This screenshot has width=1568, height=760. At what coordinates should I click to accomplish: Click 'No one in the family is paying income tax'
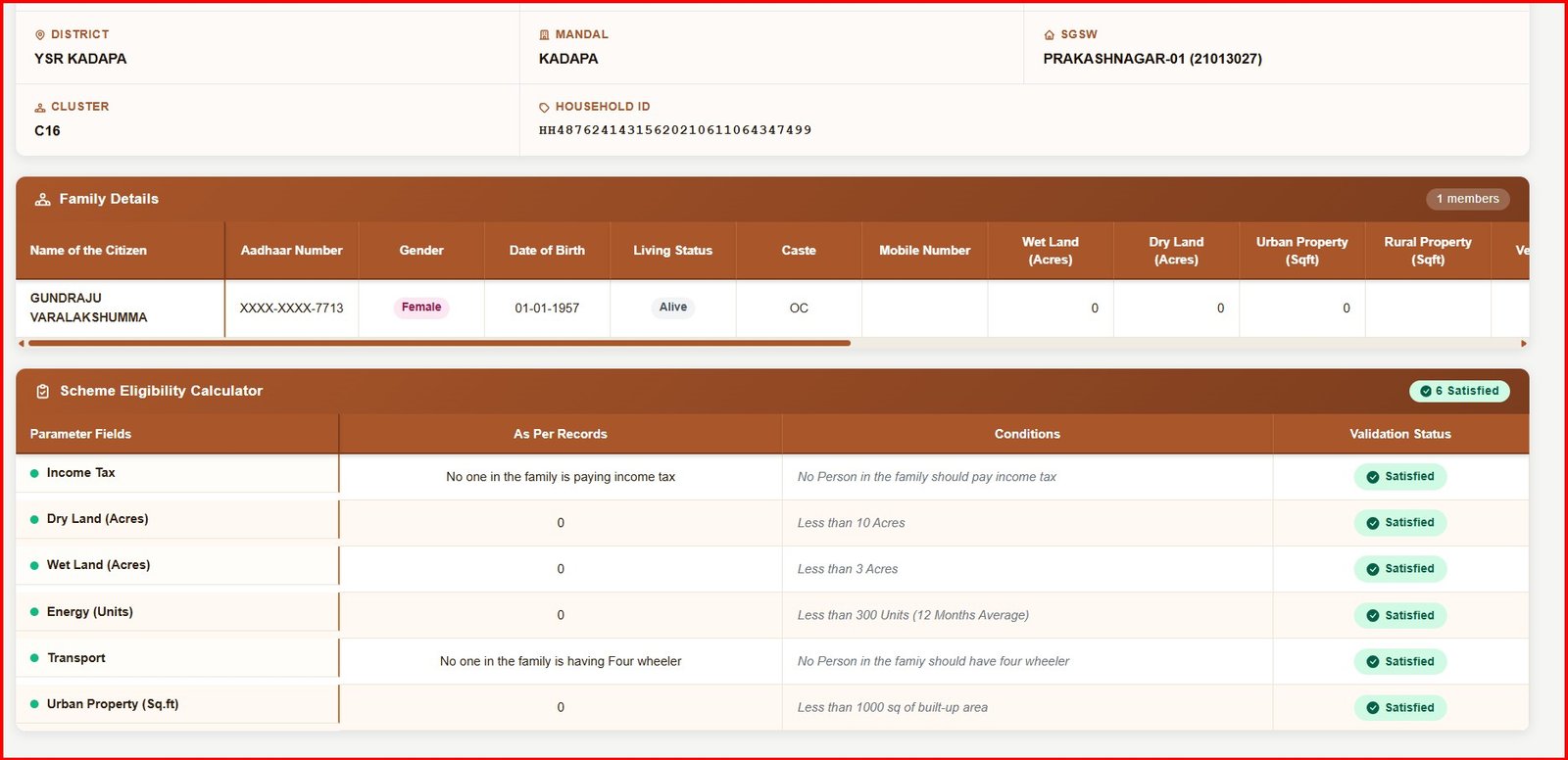coord(561,477)
